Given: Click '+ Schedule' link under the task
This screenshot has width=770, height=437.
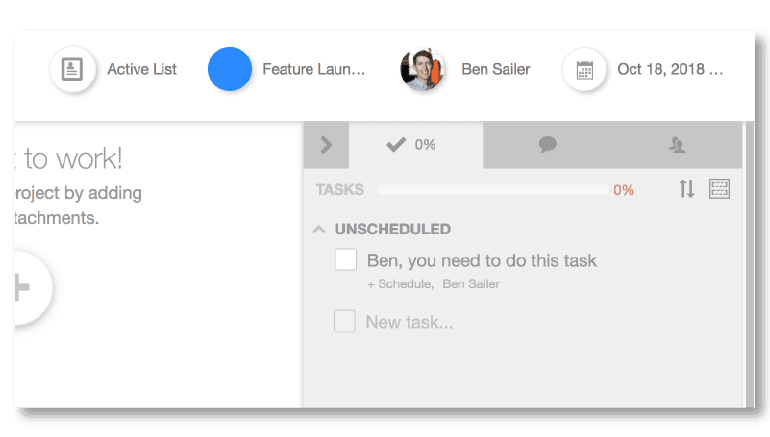Looking at the screenshot, I should pos(399,284).
